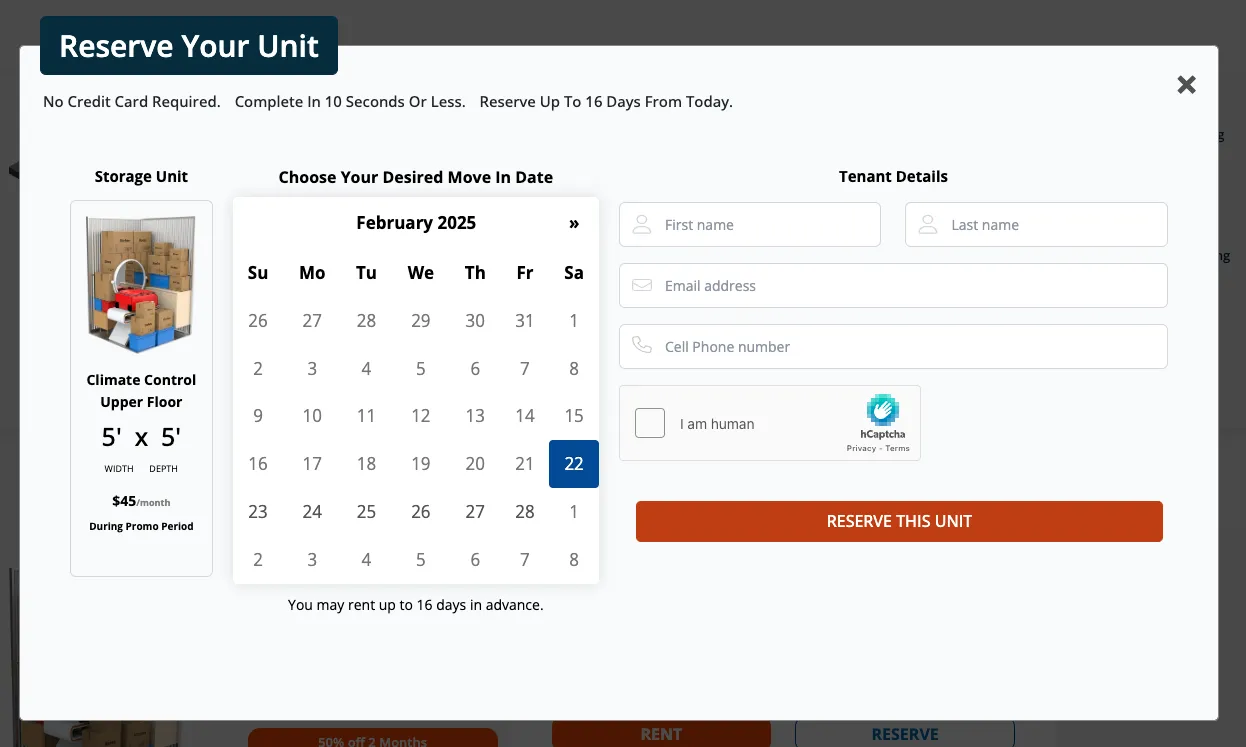The width and height of the screenshot is (1246, 747).
Task: Go to next month in calendar
Action: coord(574,223)
